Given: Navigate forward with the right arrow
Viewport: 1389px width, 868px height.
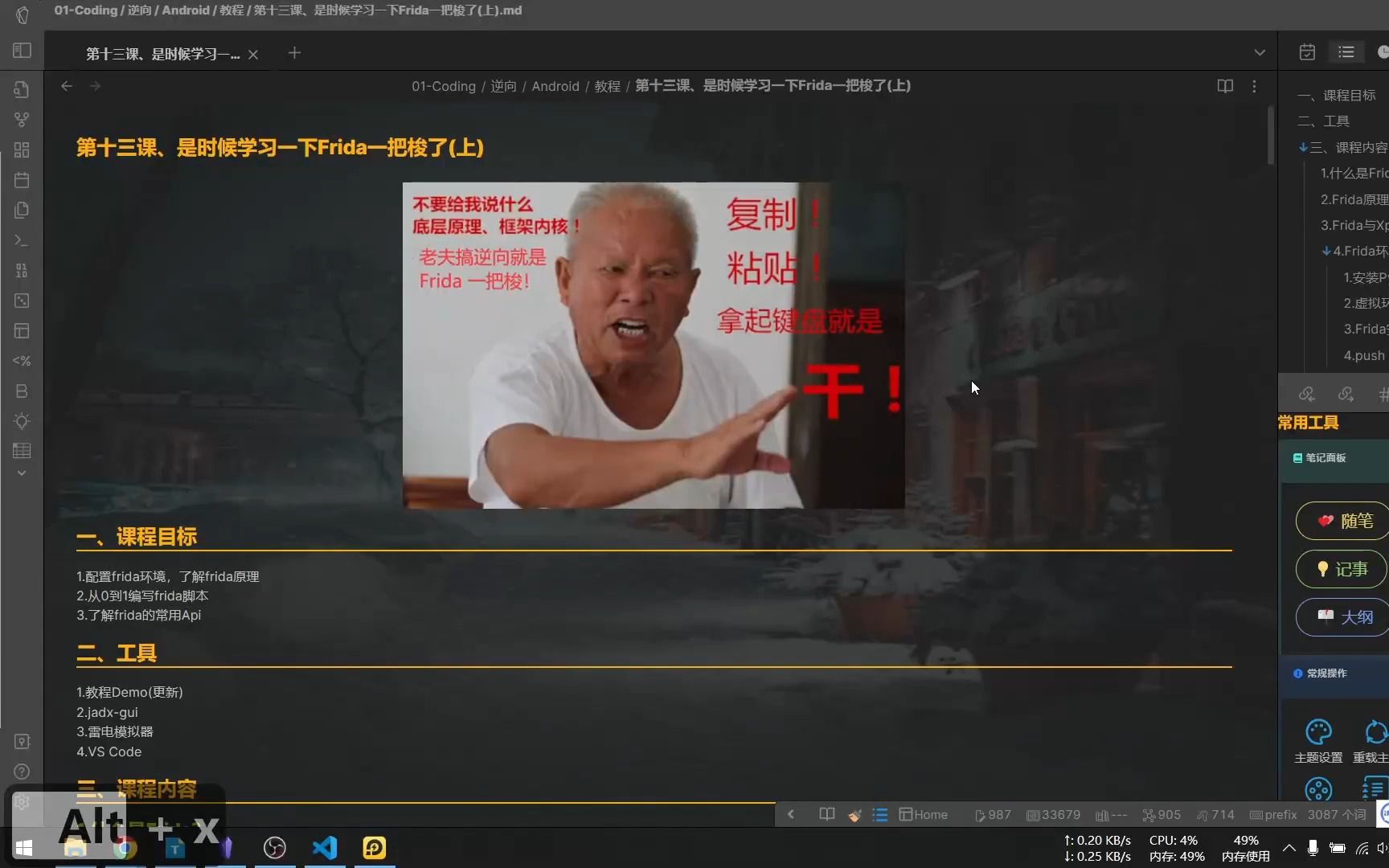Looking at the screenshot, I should click(95, 86).
